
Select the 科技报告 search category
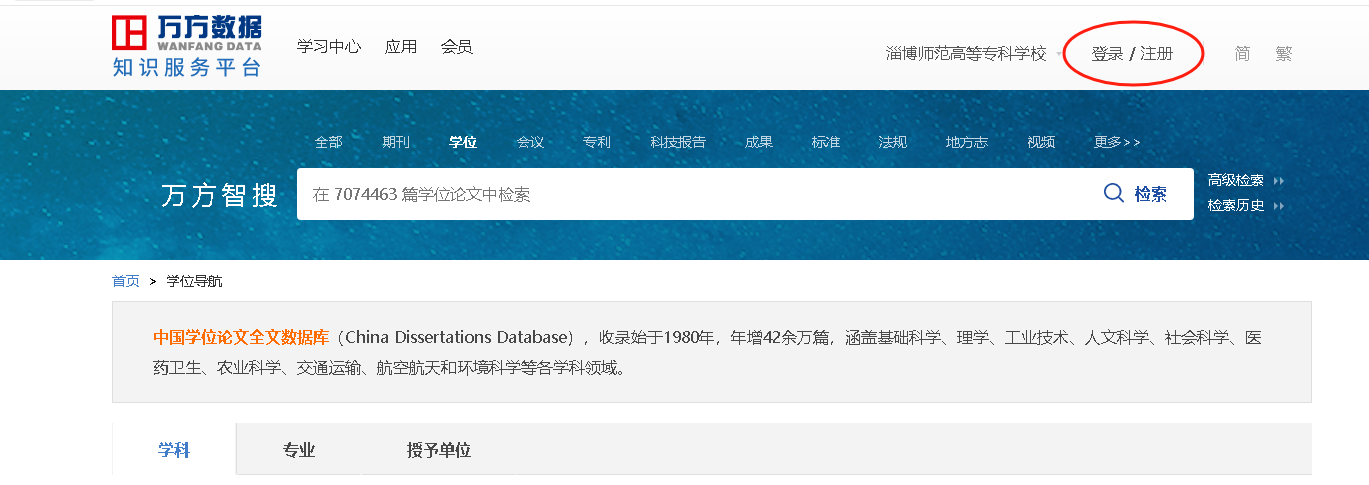coord(678,142)
